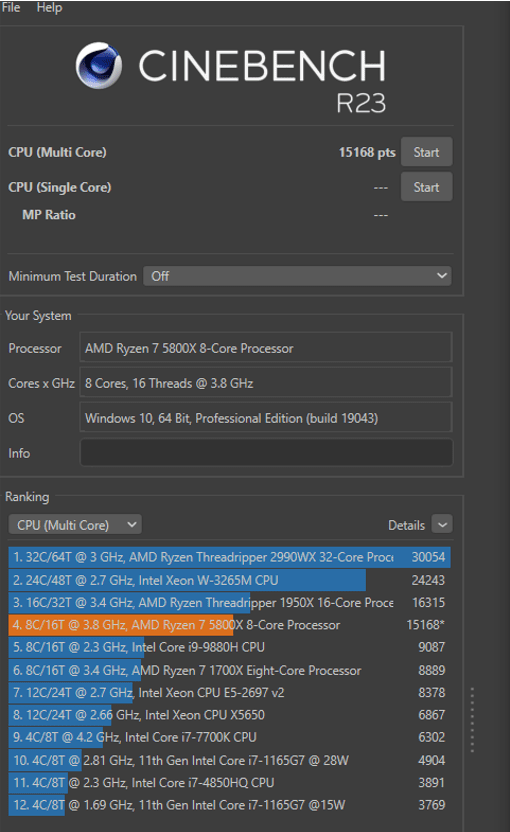
Task: Click the score value 24243
Action: [x=428, y=580]
